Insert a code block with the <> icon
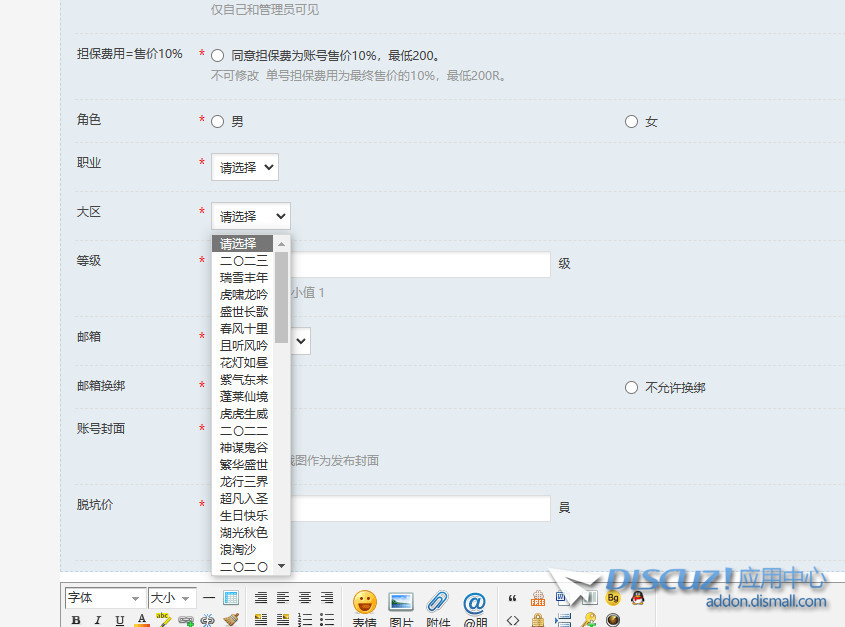 [512, 620]
